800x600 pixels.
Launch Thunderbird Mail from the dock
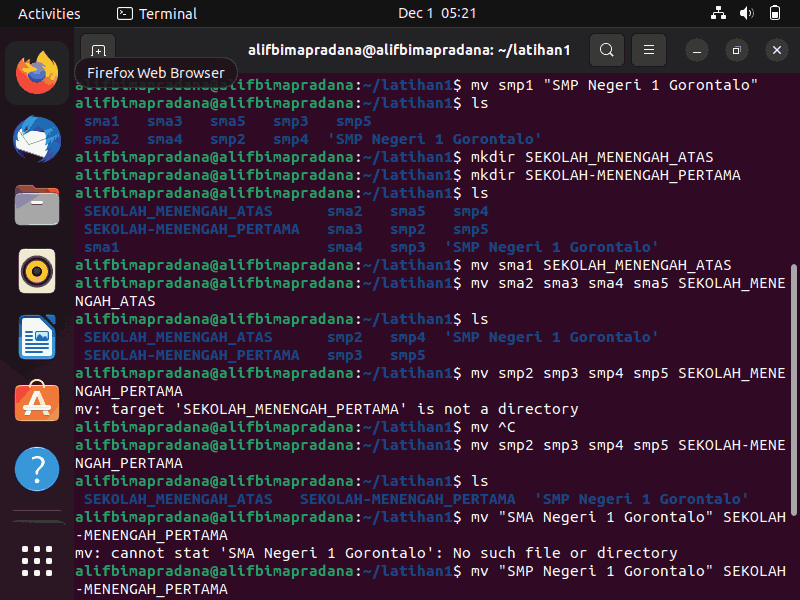[37, 139]
